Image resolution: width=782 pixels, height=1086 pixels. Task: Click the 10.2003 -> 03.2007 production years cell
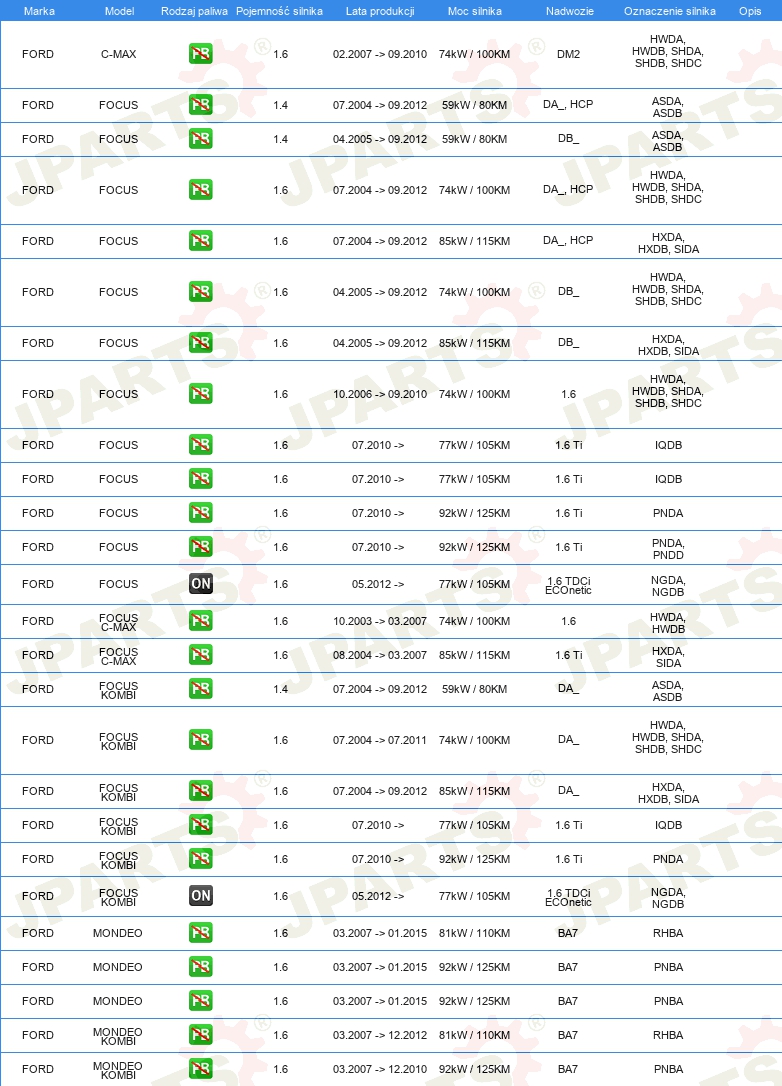coord(380,621)
